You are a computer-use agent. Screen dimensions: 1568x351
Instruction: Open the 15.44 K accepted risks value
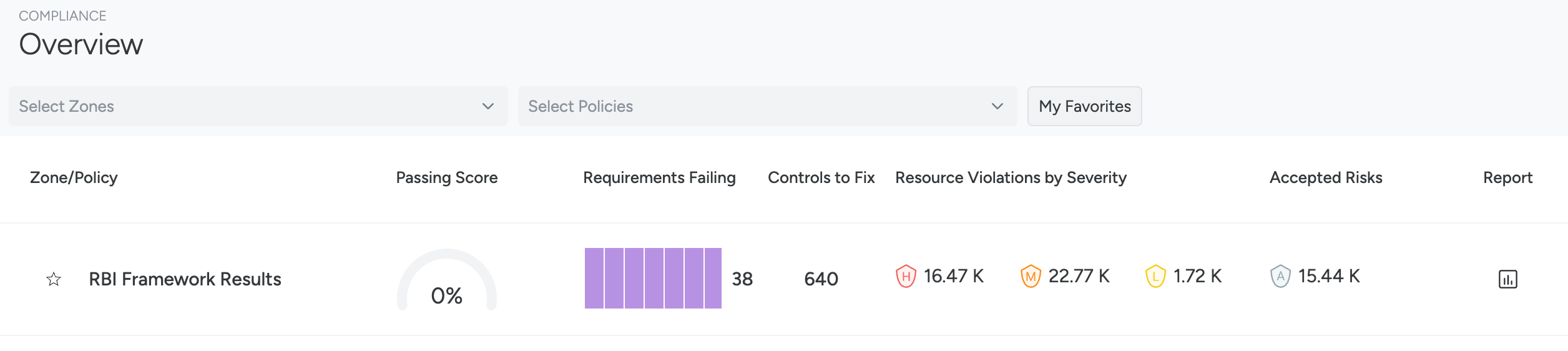click(1329, 276)
